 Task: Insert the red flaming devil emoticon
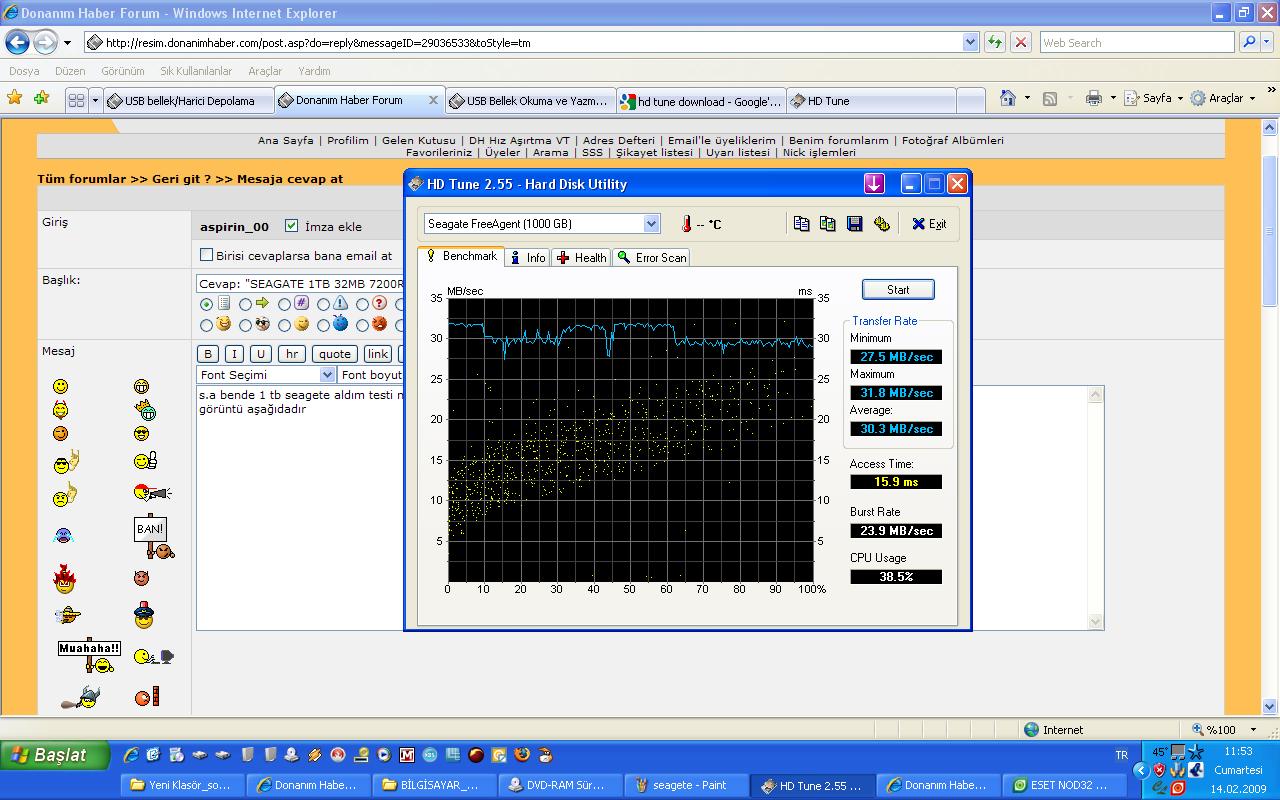pyautogui.click(x=65, y=578)
